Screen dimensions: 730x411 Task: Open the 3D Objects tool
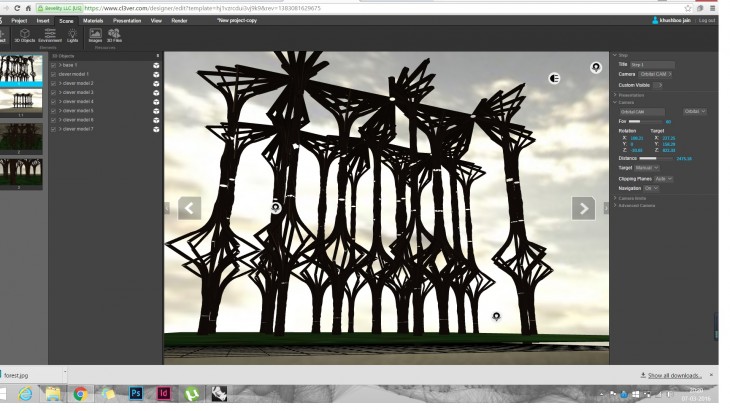(x=24, y=35)
